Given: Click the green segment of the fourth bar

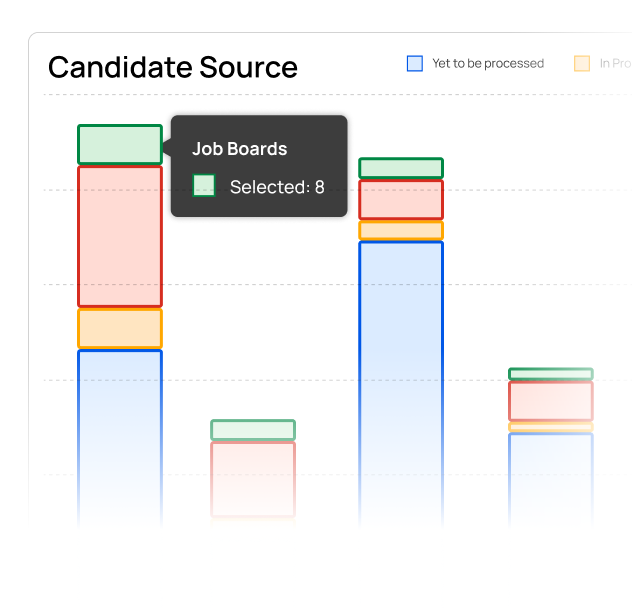Looking at the screenshot, I should click(x=551, y=374).
